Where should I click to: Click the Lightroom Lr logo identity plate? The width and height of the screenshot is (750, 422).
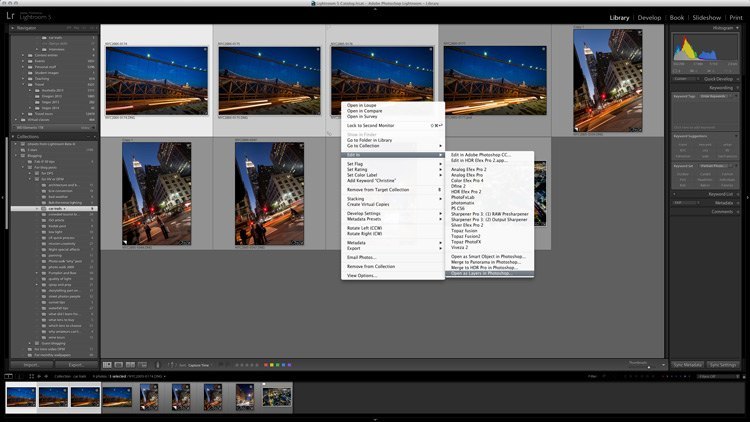point(11,16)
